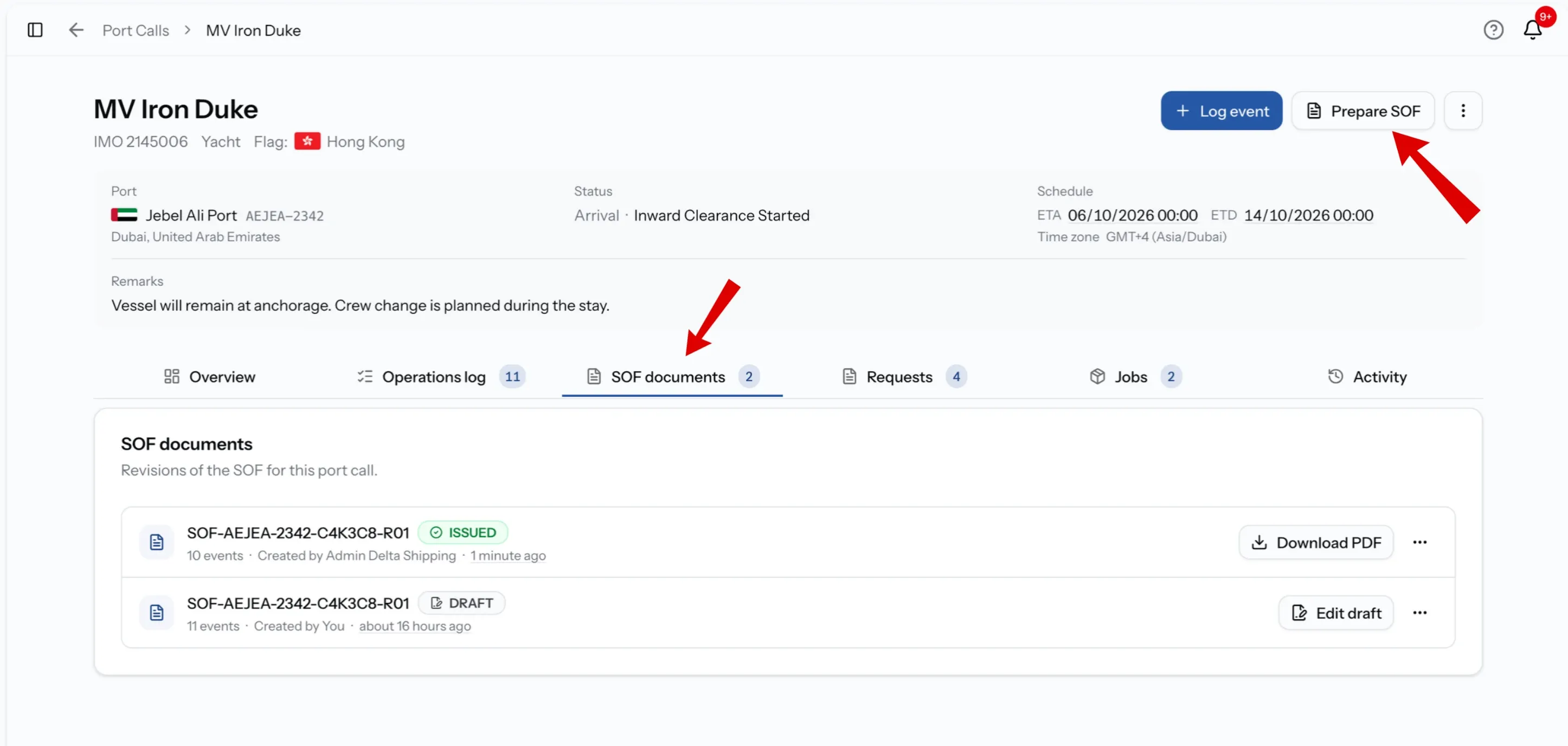Click the issued SOF document file icon
The height and width of the screenshot is (746, 1568).
point(157,542)
